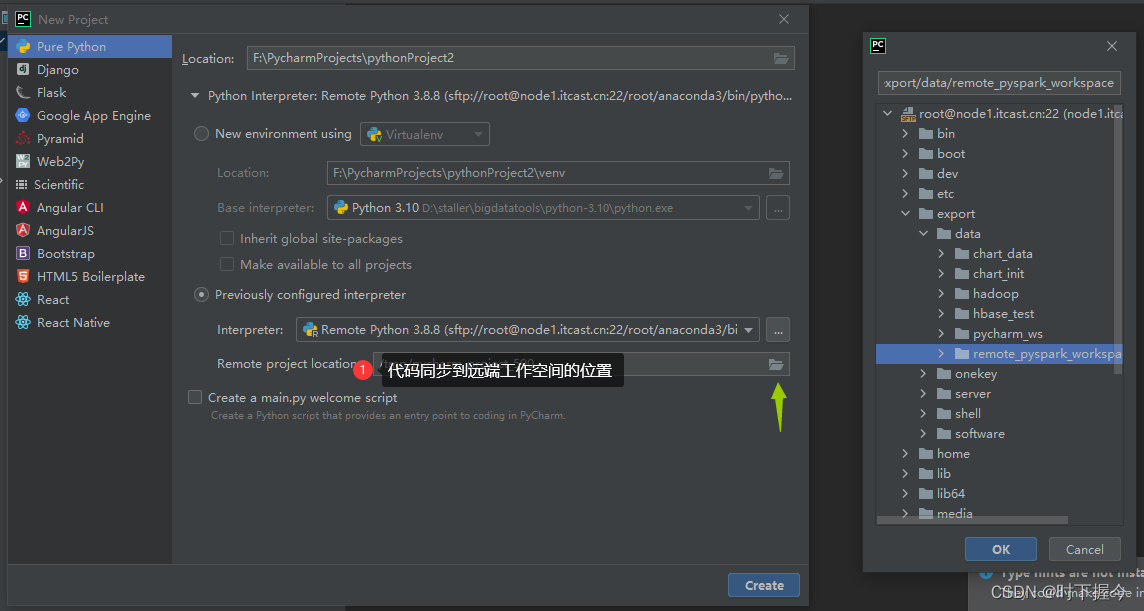Click the ellipsis button beside Interpreter

click(778, 330)
